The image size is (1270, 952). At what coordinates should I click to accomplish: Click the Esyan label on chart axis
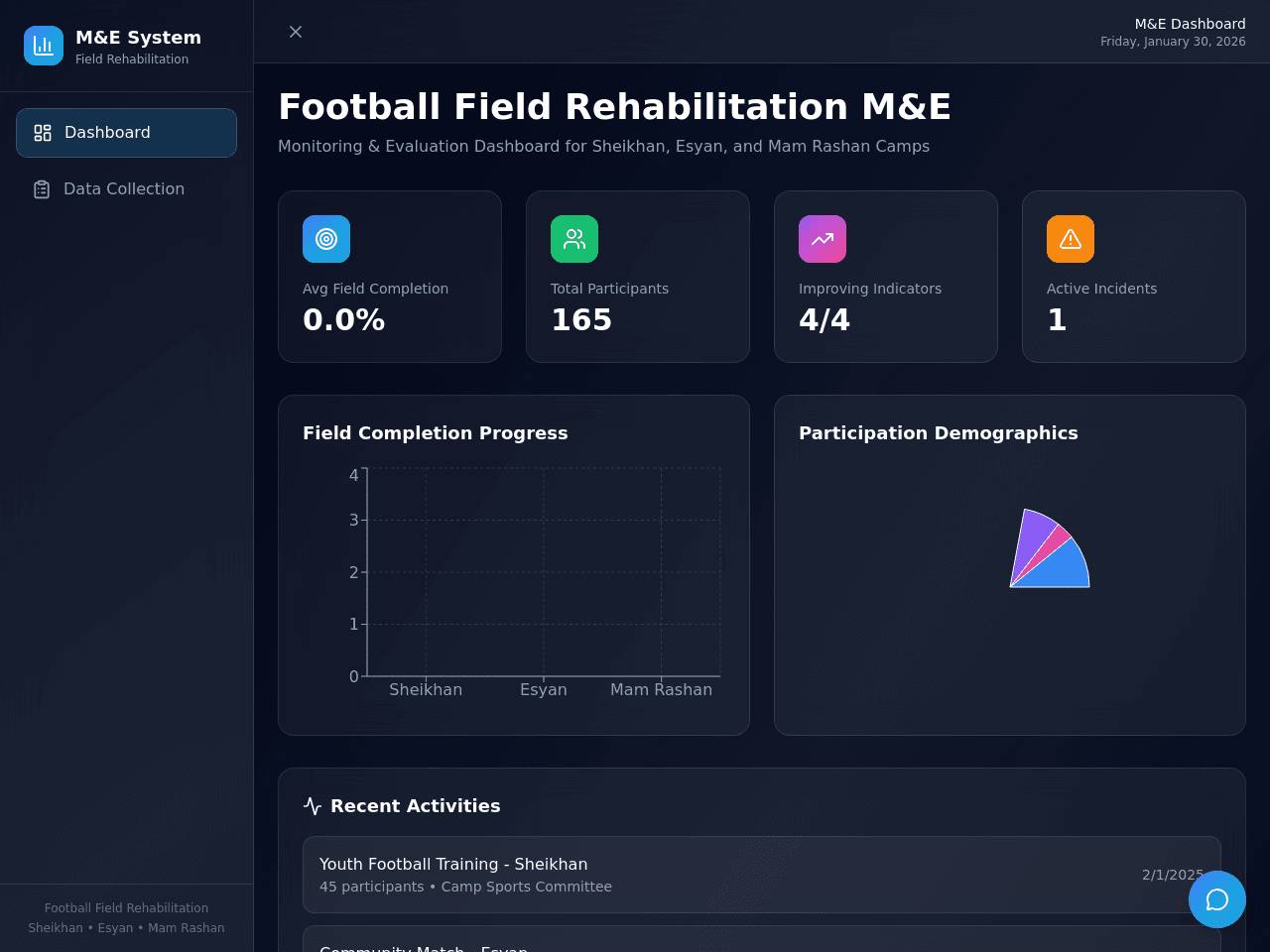point(544,690)
